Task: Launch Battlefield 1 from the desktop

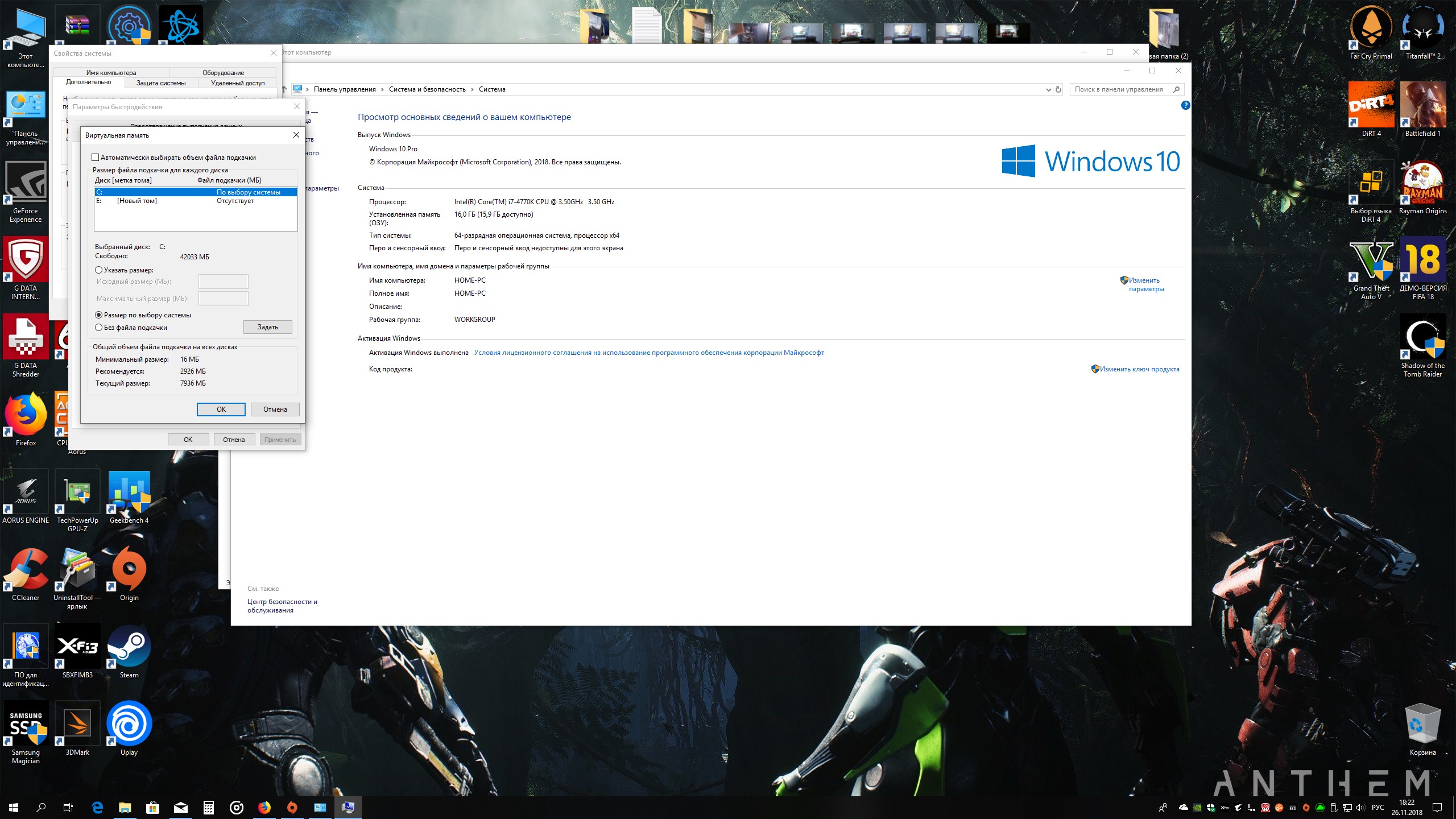Action: coord(1423,110)
